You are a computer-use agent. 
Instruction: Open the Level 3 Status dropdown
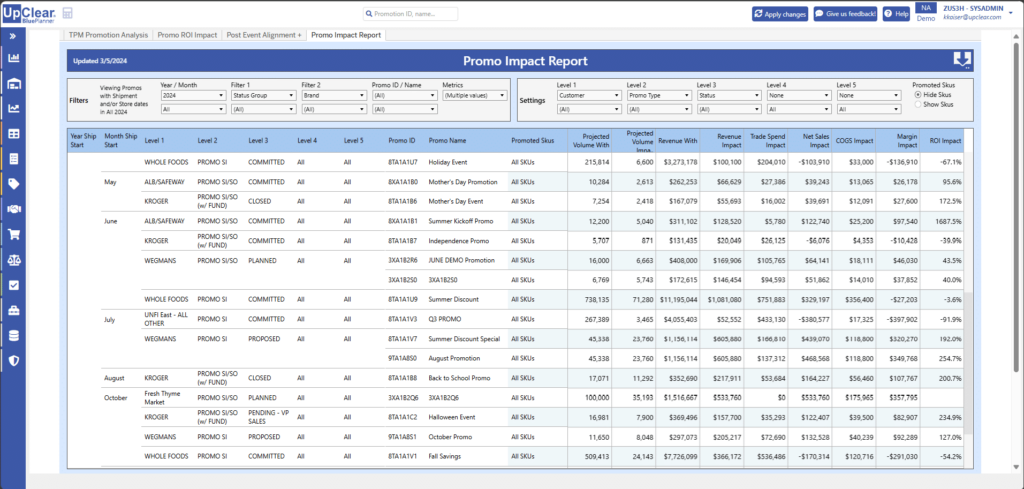click(x=729, y=95)
